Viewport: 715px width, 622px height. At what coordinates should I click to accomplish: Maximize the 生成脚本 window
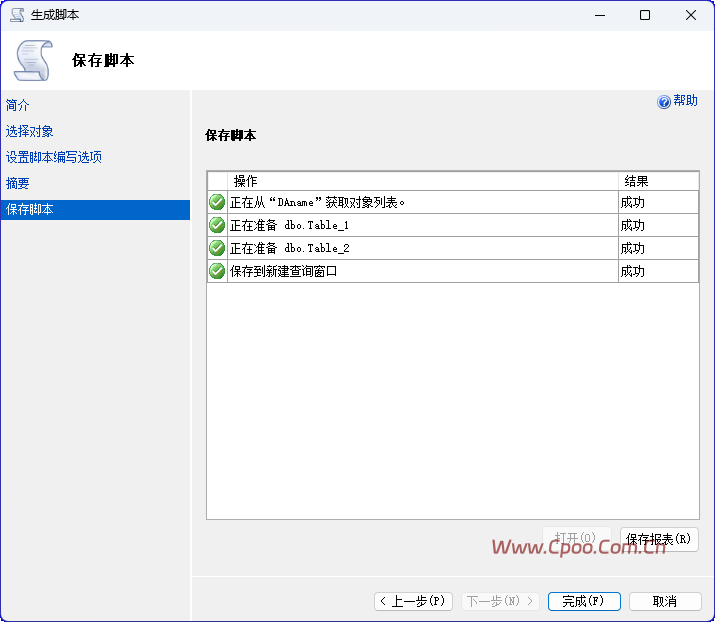tap(645, 15)
